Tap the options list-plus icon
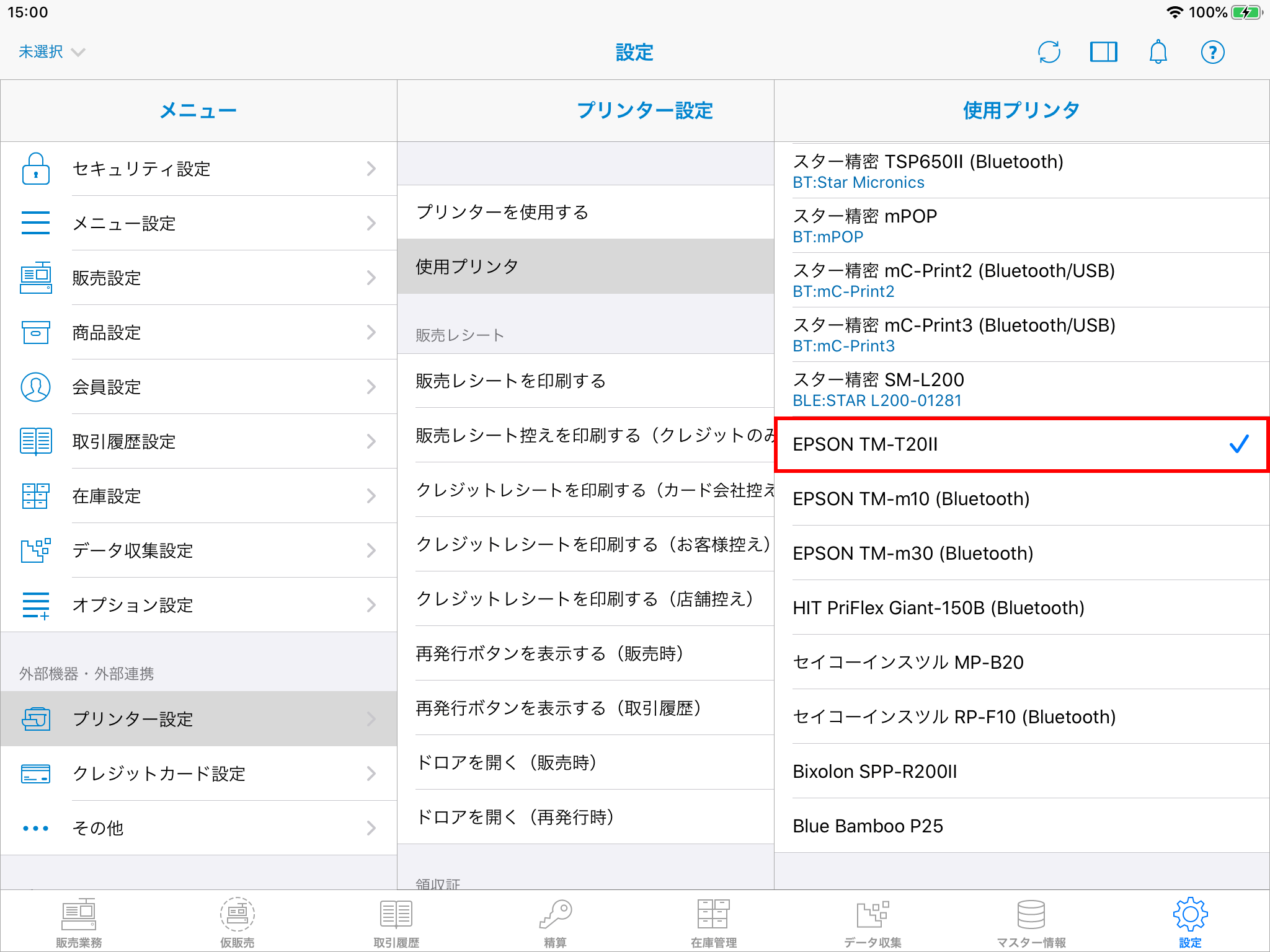The image size is (1270, 952). click(x=35, y=605)
